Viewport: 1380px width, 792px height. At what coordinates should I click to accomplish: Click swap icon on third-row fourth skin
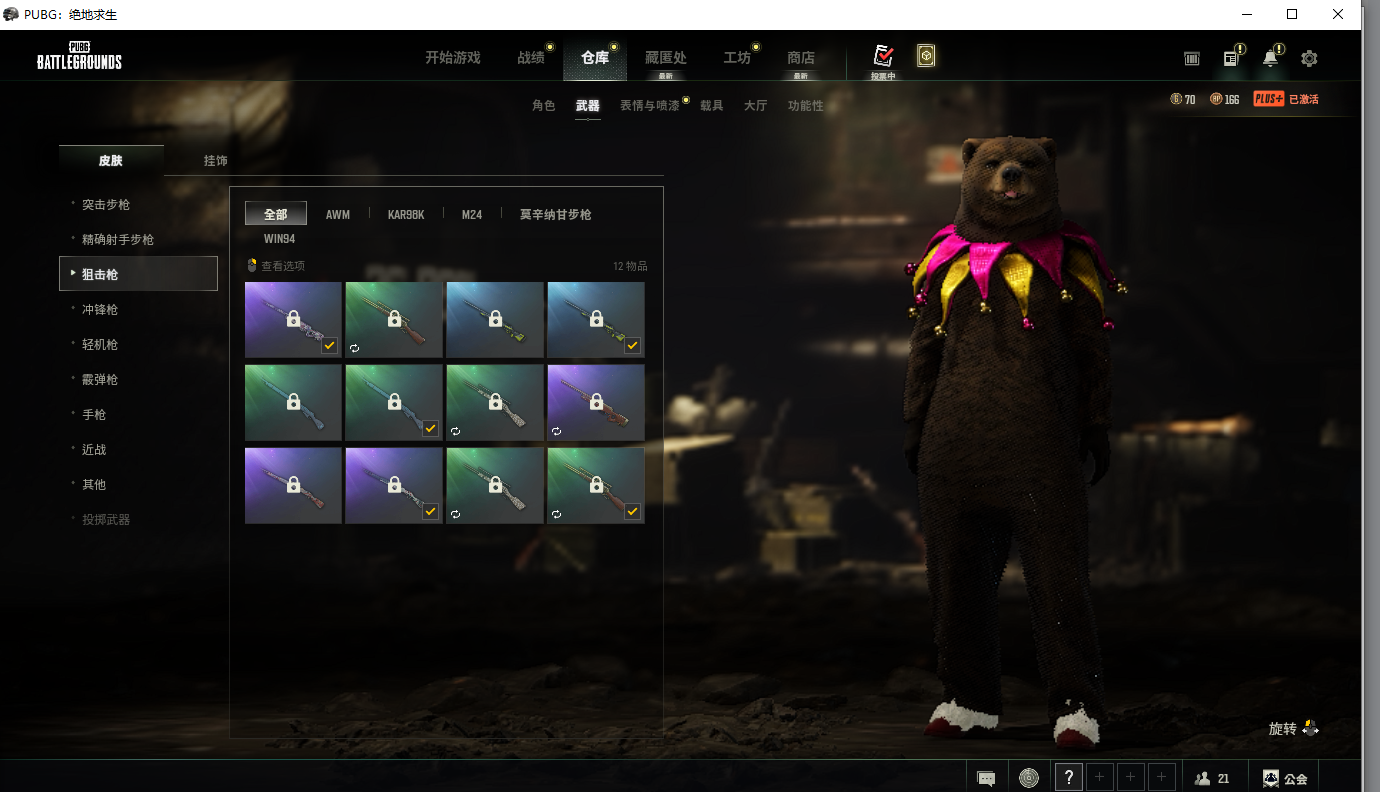coord(556,514)
